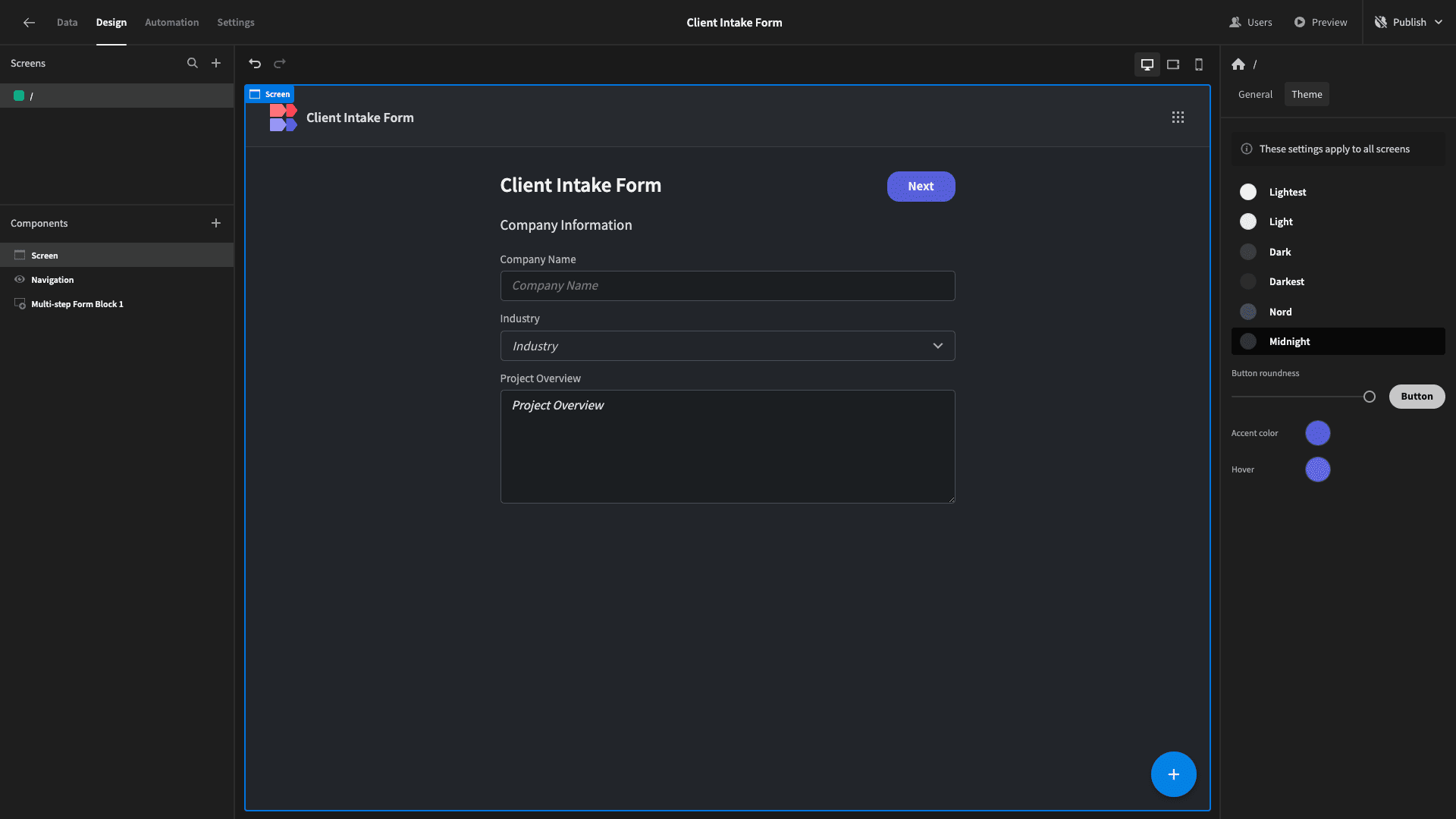Add a new screen with plus icon
The width and height of the screenshot is (1456, 819).
click(216, 63)
